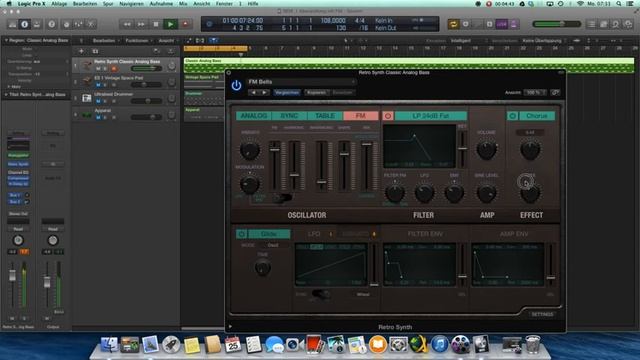Toggle the Glide power button

pyautogui.click(x=241, y=234)
